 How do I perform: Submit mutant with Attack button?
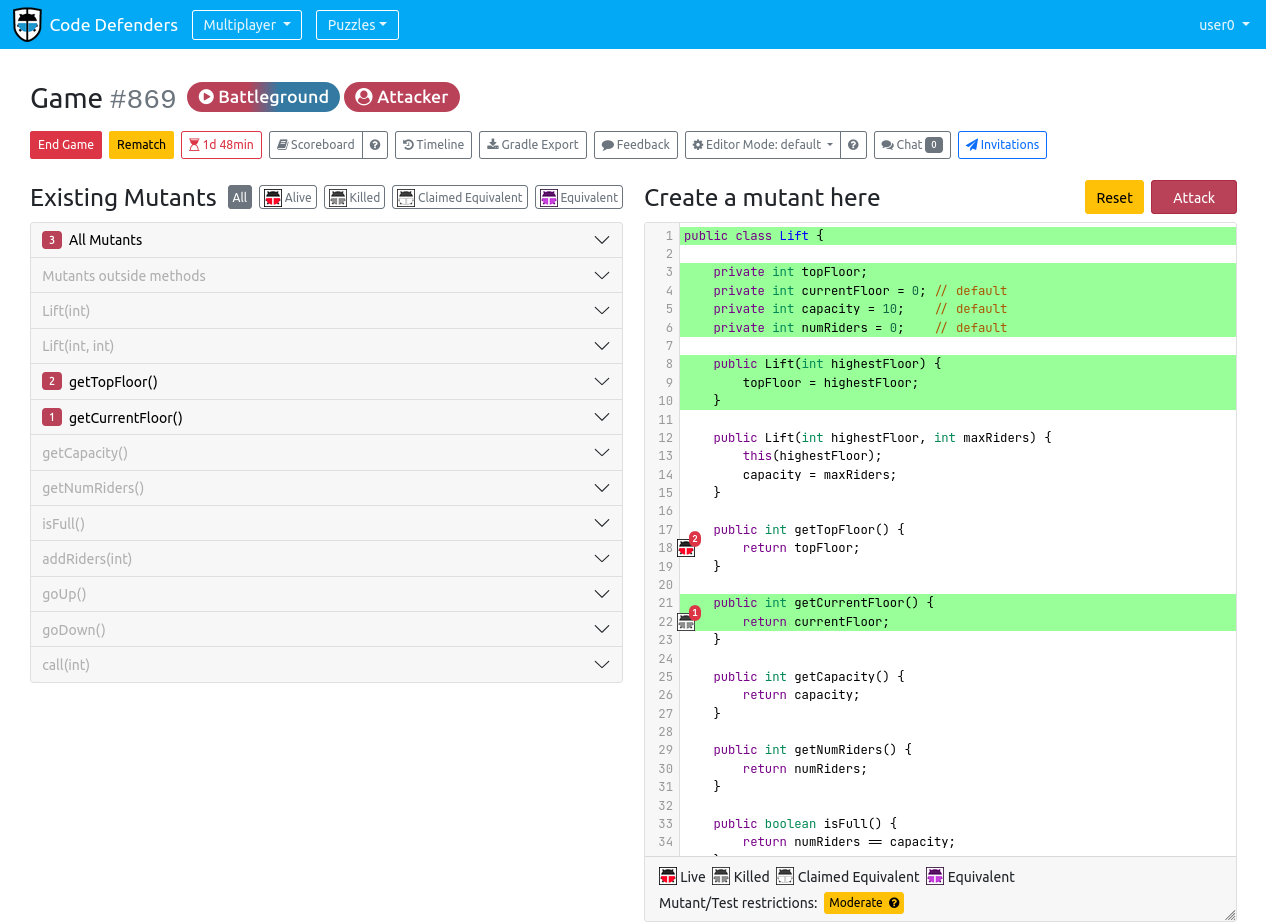pyautogui.click(x=1193, y=198)
